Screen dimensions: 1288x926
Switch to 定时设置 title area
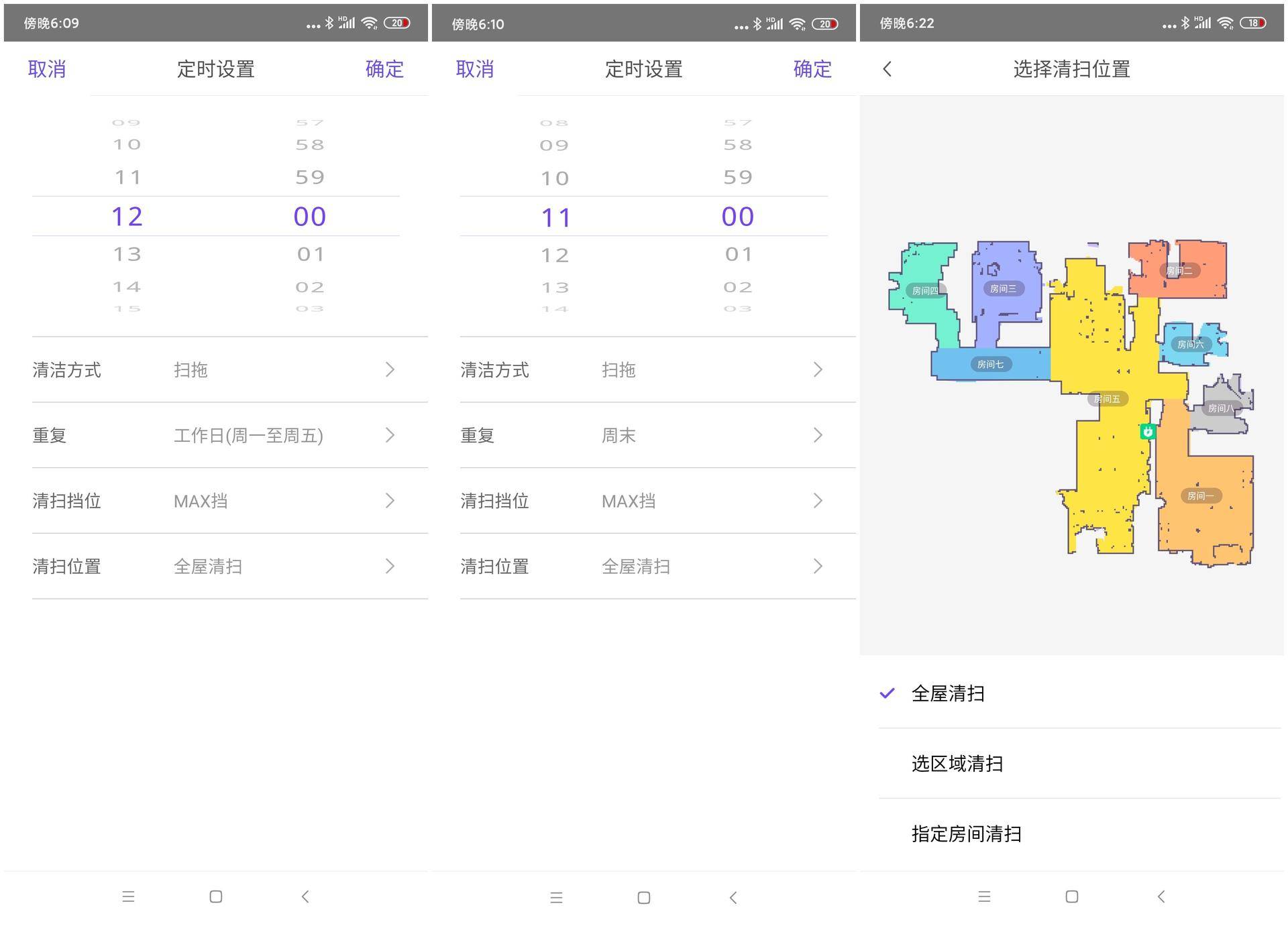215,68
